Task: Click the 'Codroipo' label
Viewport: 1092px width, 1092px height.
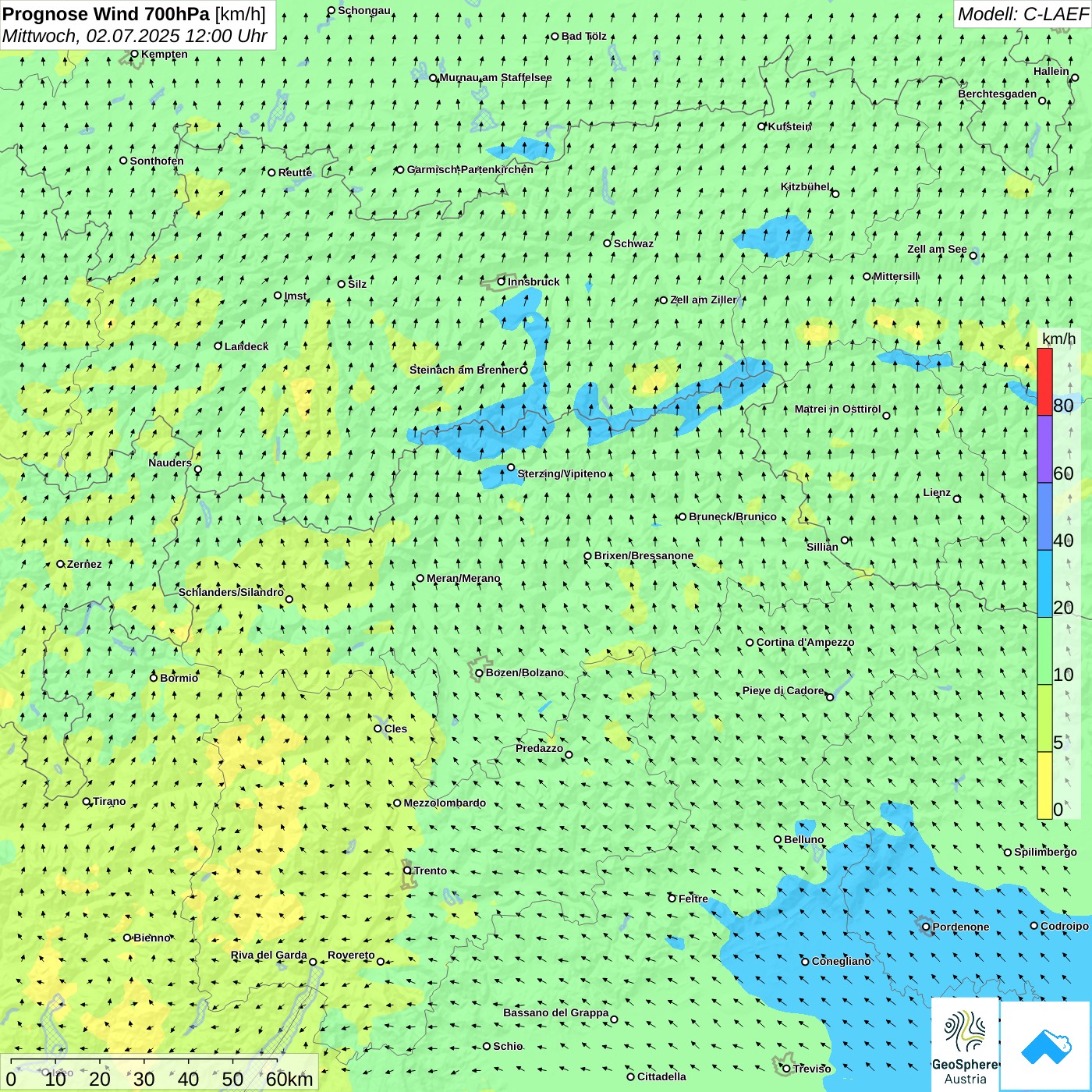Action: [x=1065, y=926]
